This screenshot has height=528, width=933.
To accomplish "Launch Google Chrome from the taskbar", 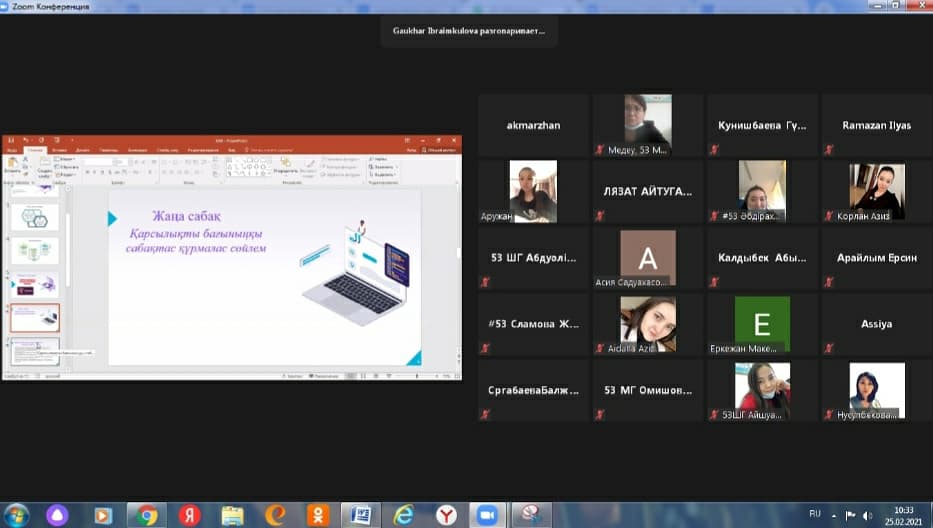I will [x=147, y=514].
